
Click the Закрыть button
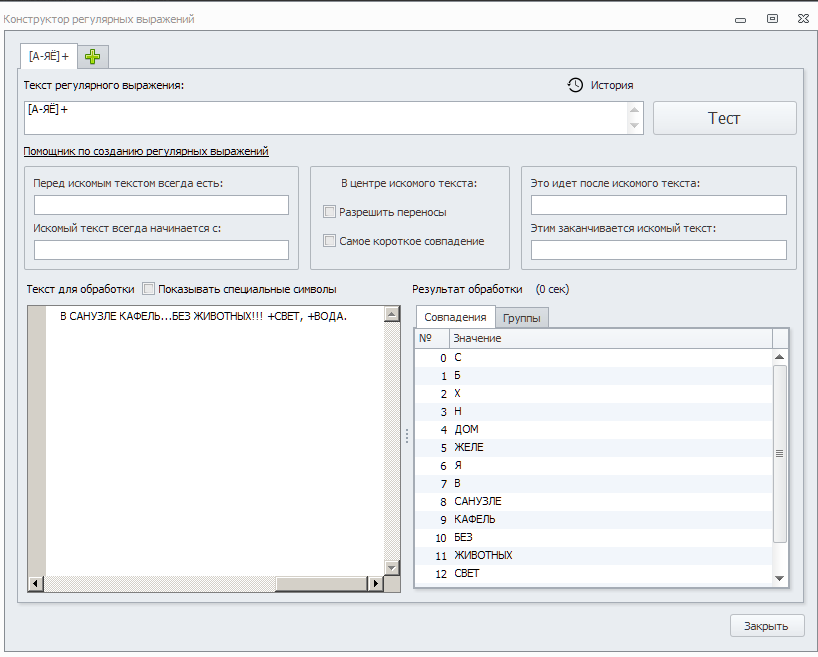coord(766,626)
